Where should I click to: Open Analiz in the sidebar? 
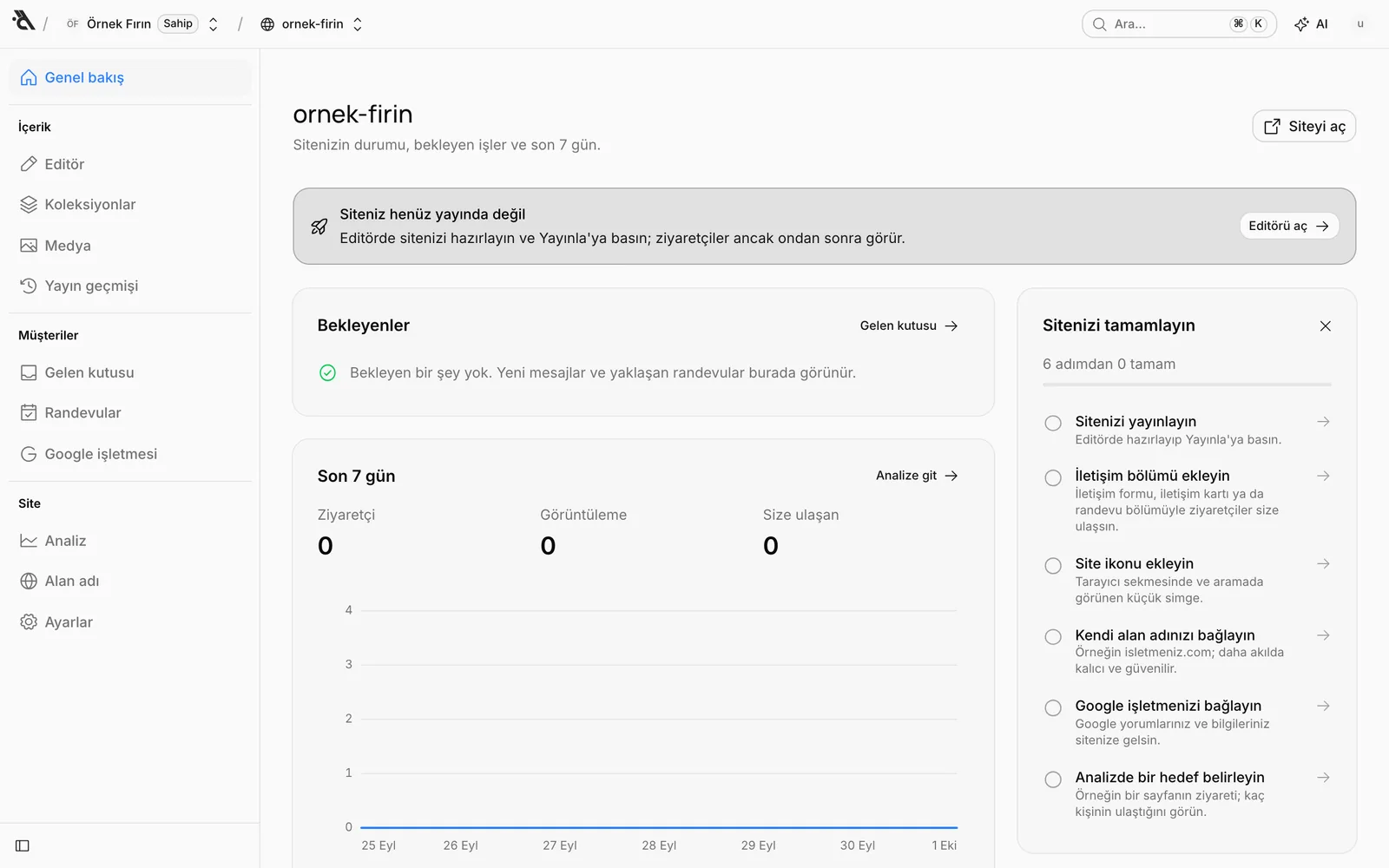(130, 541)
